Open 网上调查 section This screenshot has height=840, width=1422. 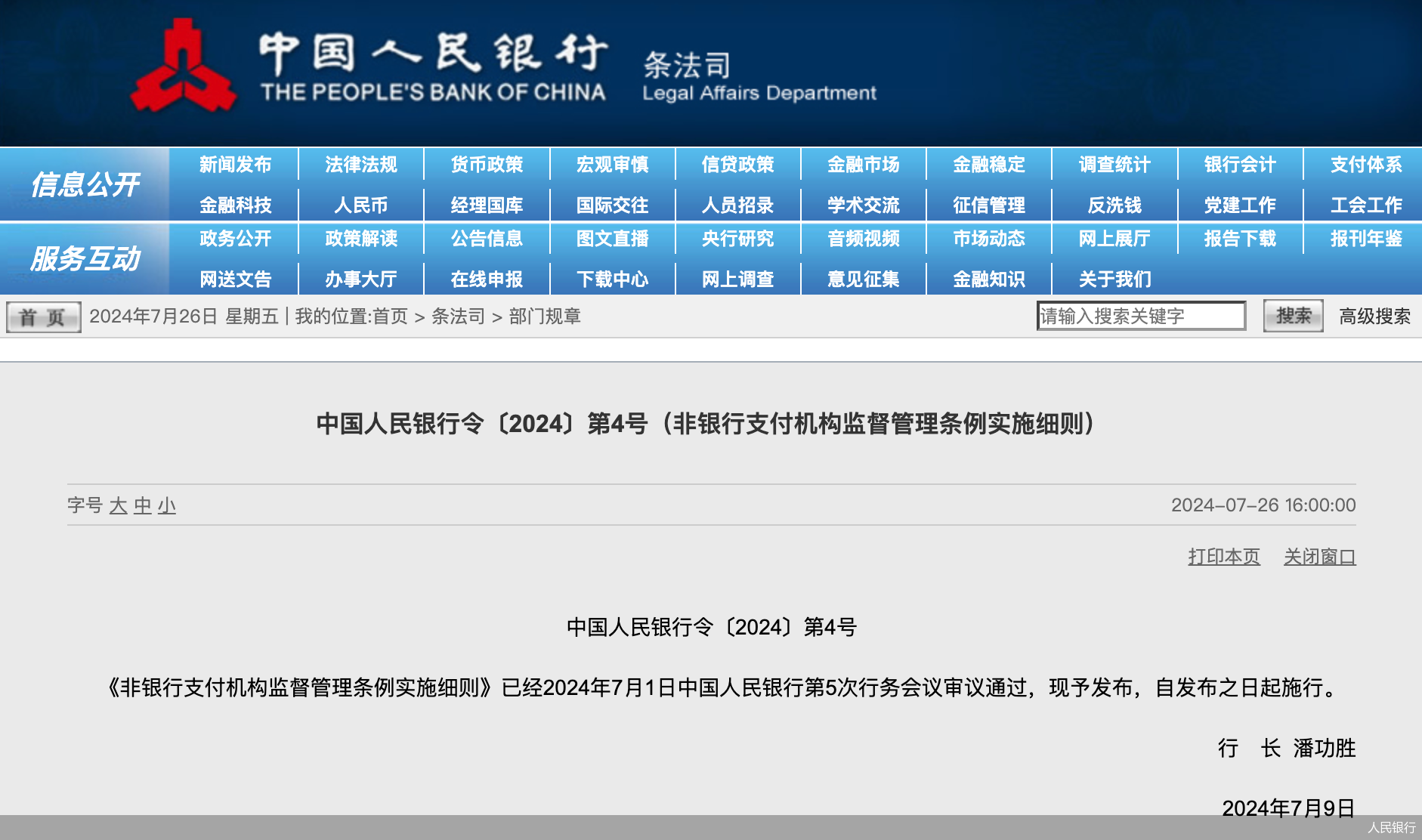pos(737,279)
